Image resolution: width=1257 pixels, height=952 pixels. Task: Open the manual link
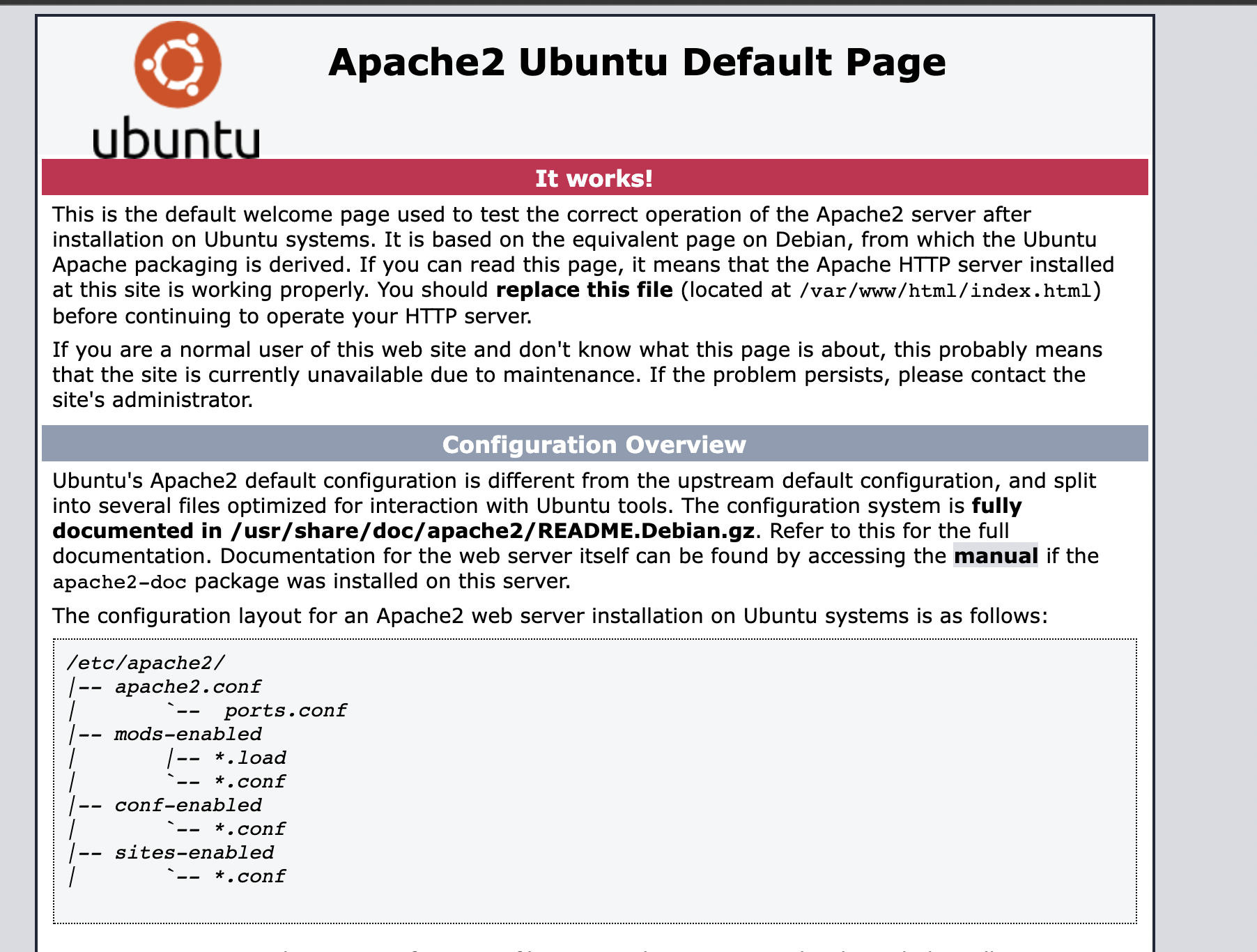[x=996, y=555]
